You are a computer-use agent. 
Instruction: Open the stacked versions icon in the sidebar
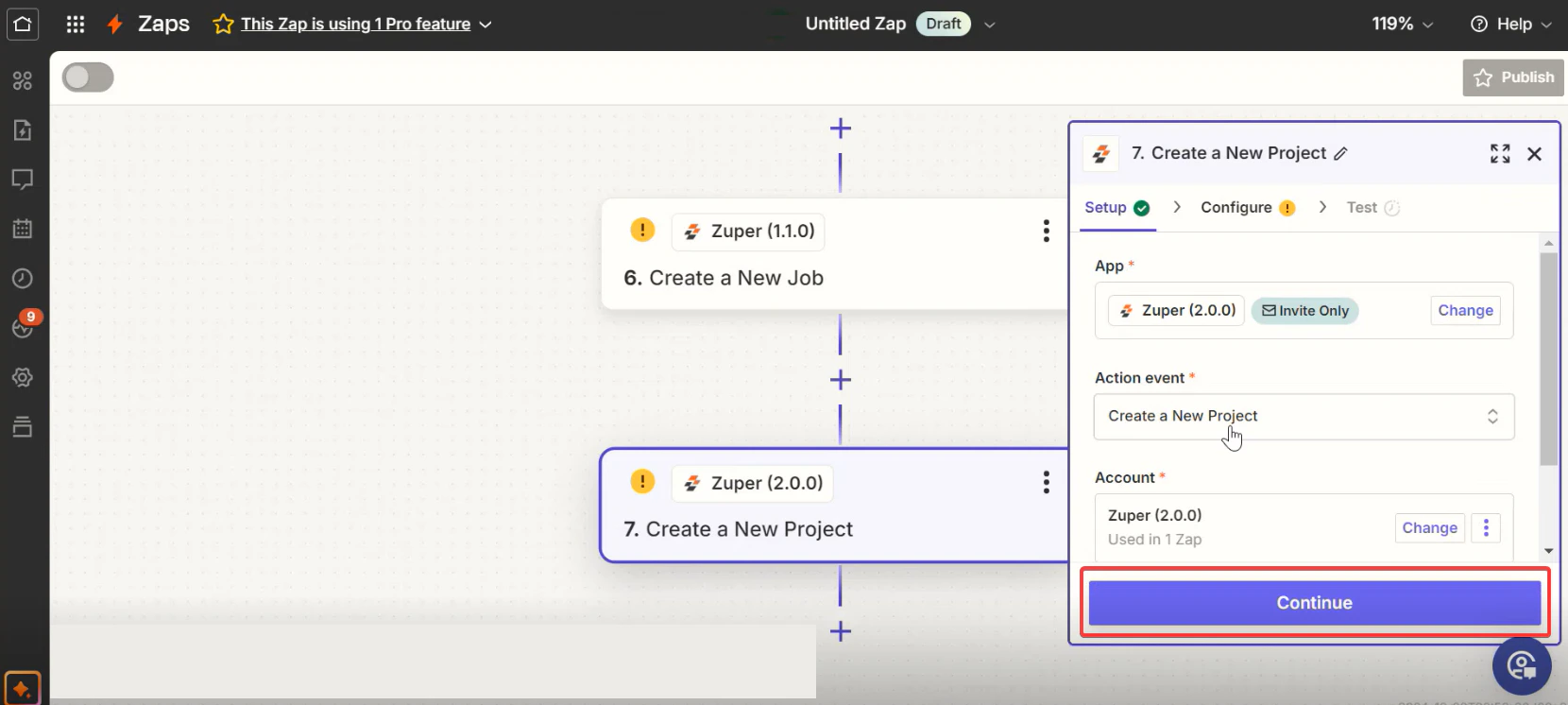tap(23, 426)
